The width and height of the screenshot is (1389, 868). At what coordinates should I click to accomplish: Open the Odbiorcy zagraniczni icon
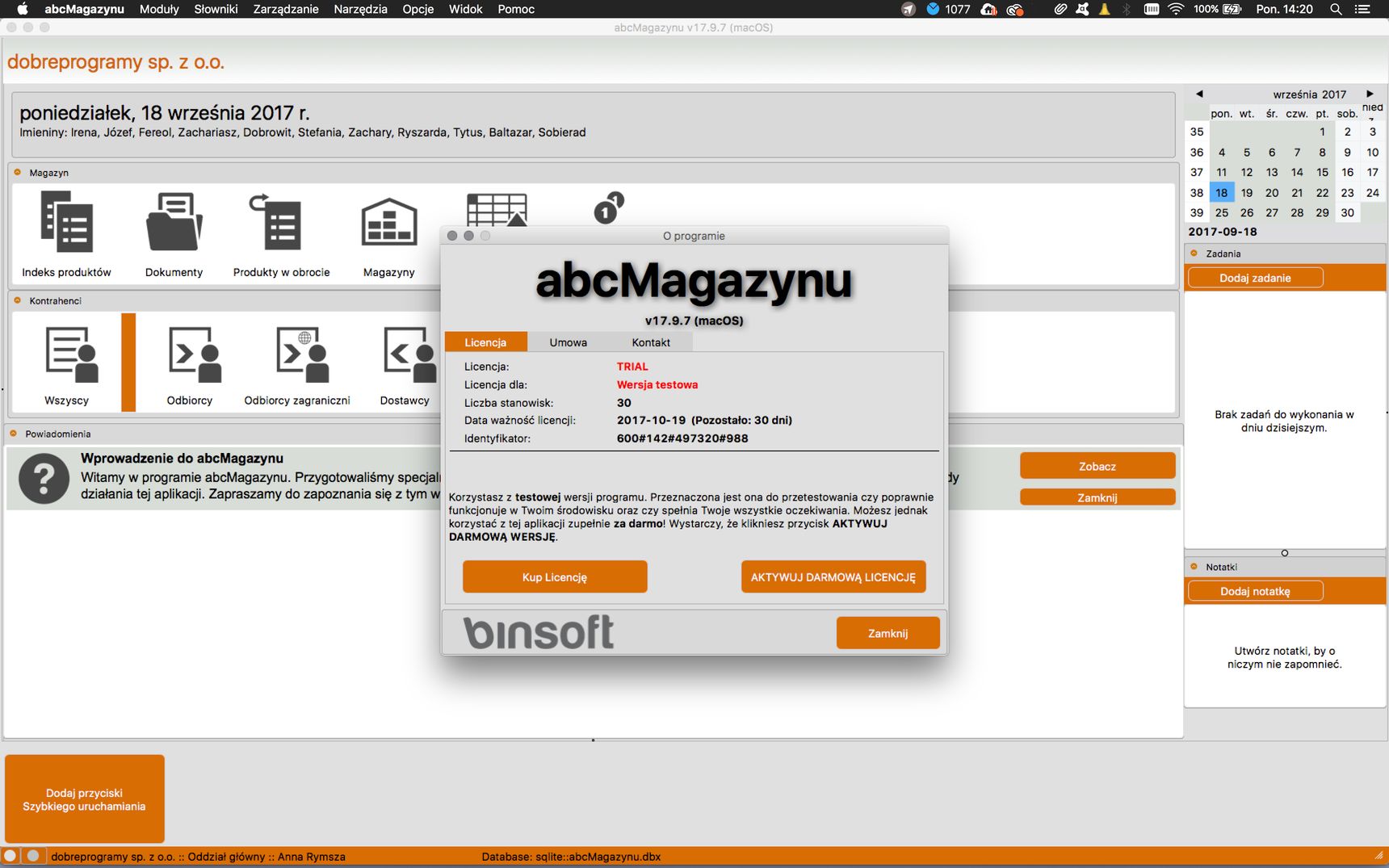pyautogui.click(x=302, y=354)
